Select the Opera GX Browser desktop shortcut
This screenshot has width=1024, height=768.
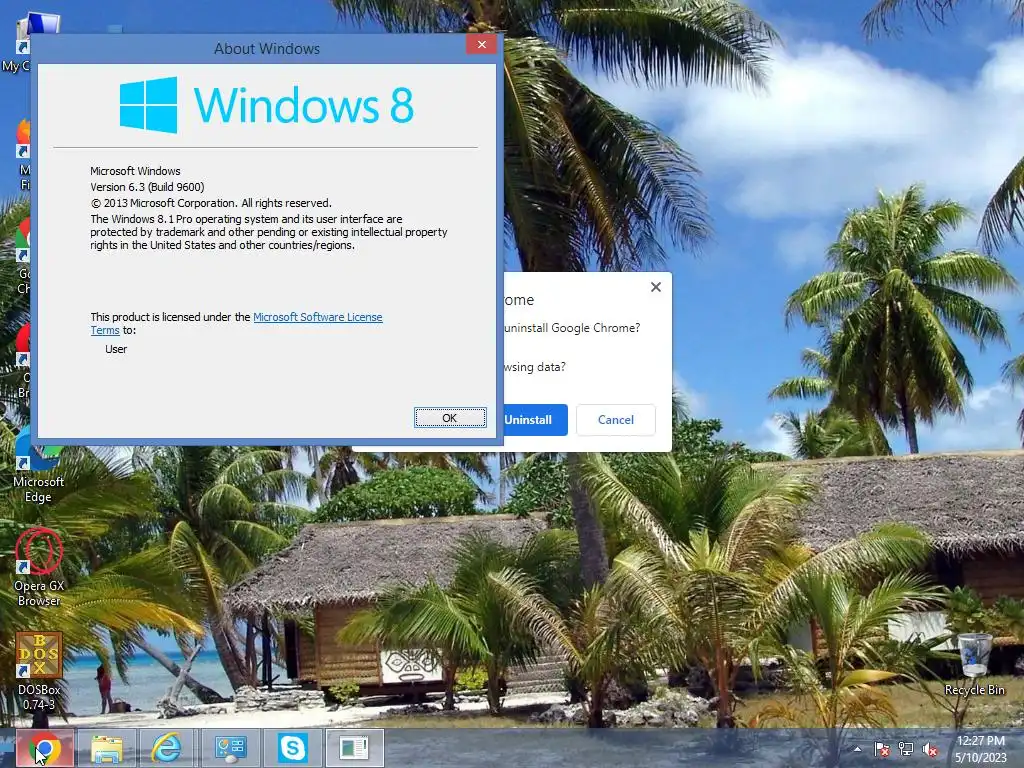click(39, 567)
